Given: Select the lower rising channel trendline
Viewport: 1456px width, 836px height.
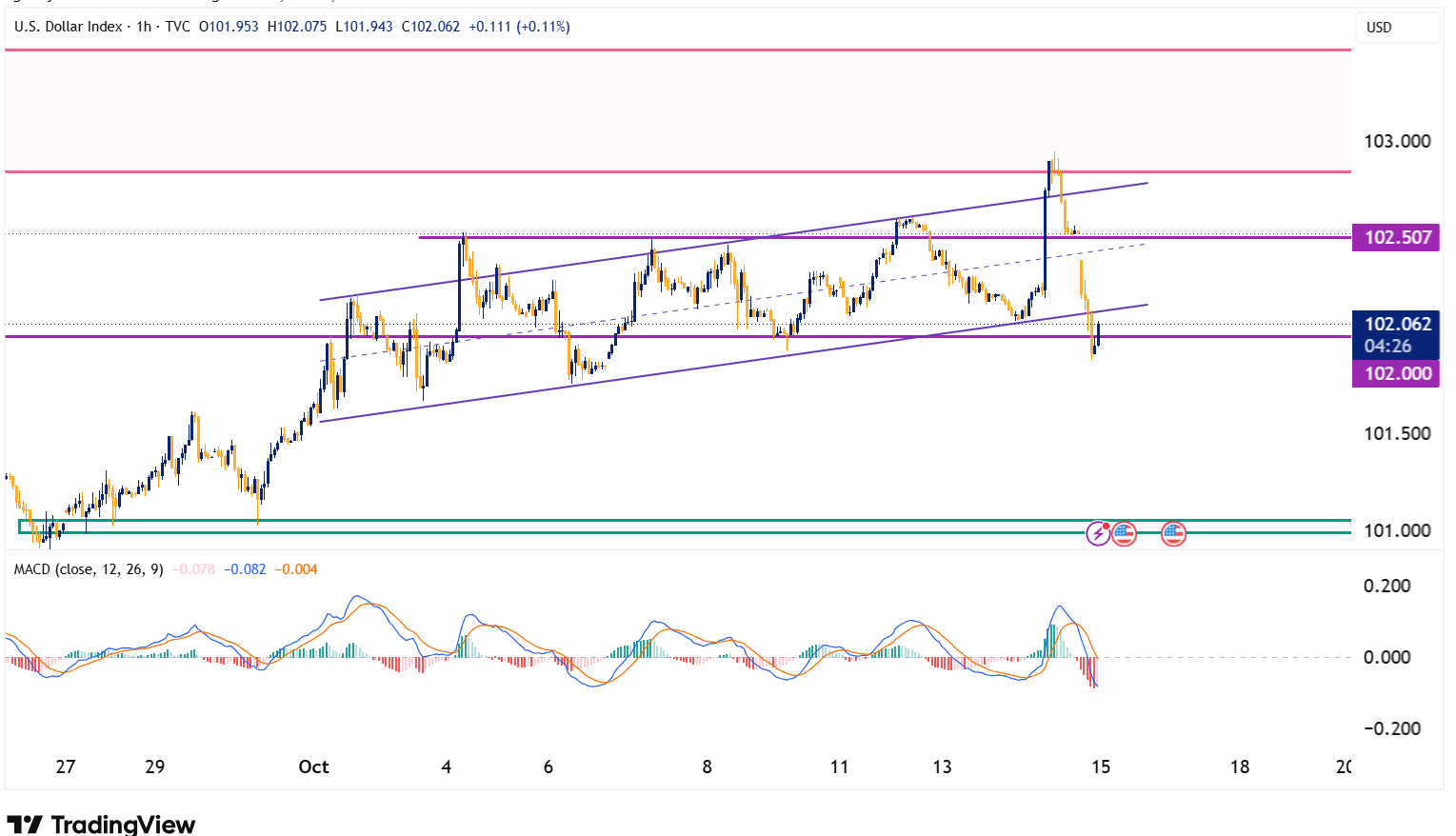Looking at the screenshot, I should (x=733, y=363).
